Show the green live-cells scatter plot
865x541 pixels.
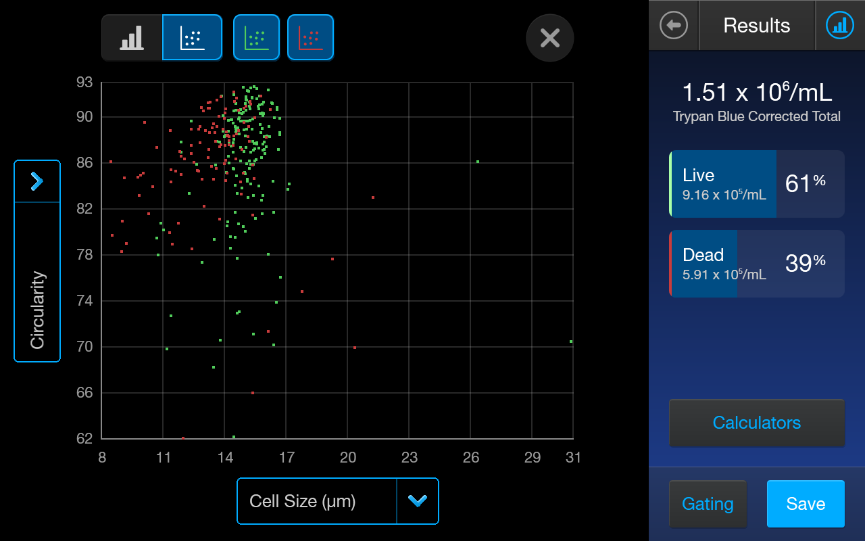[256, 38]
